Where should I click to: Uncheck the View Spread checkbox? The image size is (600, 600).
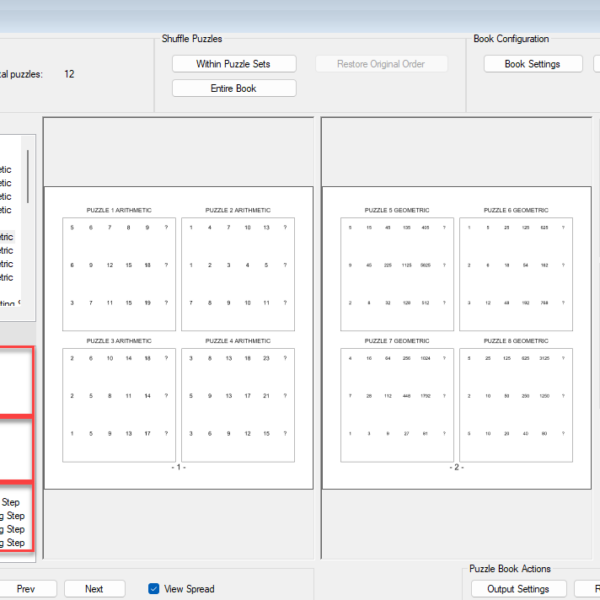153,589
